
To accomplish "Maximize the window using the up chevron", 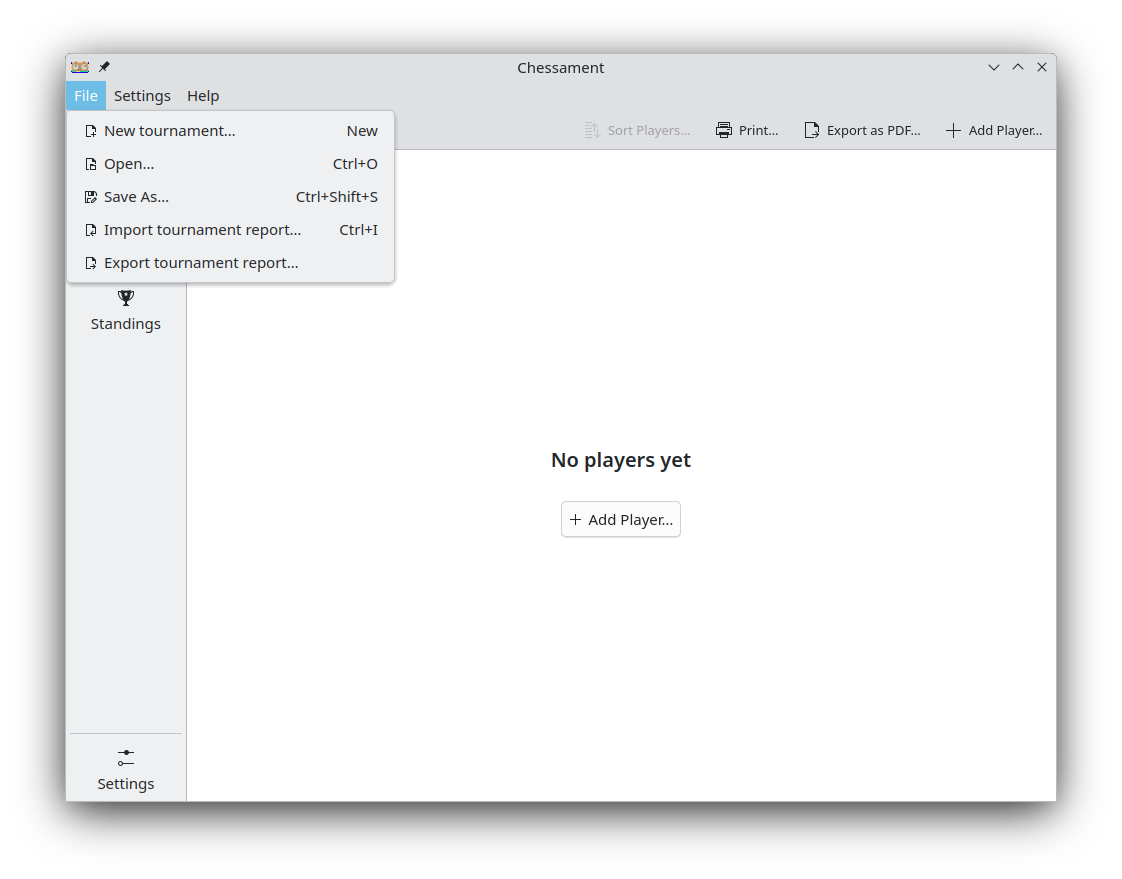I will pyautogui.click(x=1018, y=67).
